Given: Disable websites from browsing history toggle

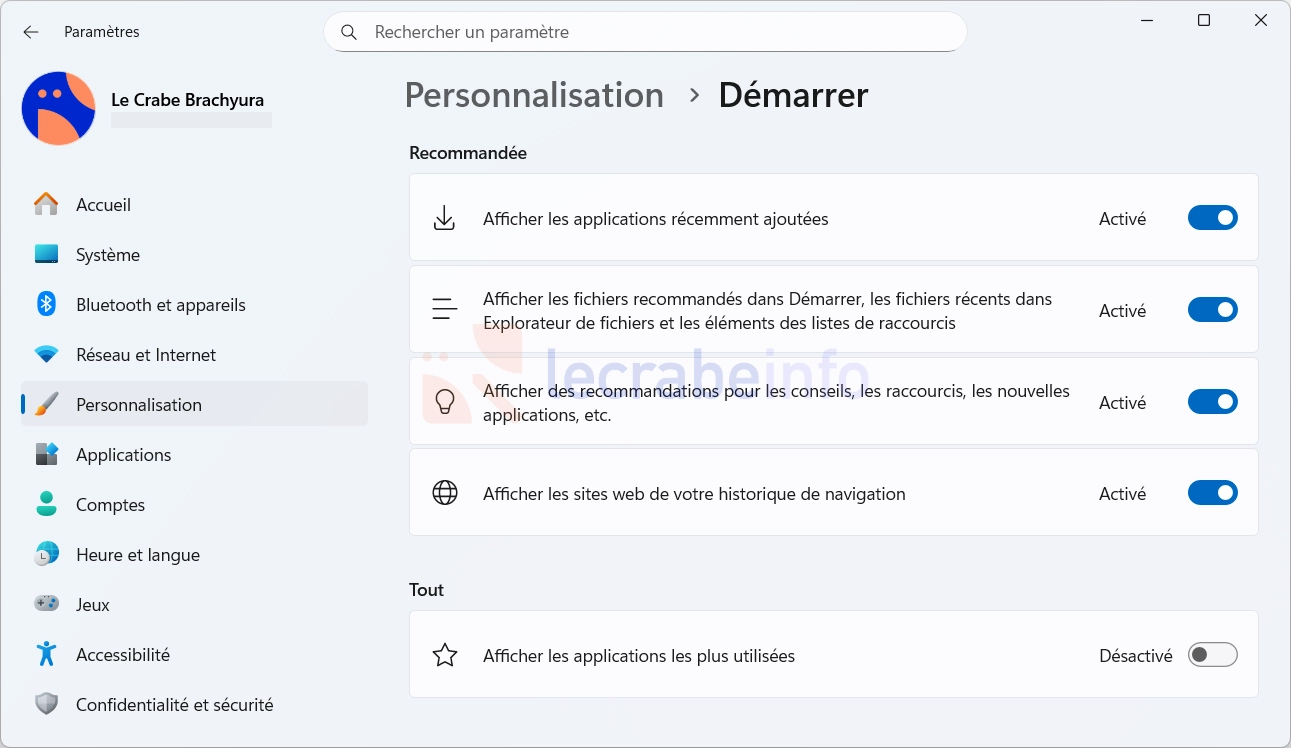Looking at the screenshot, I should click(1212, 493).
